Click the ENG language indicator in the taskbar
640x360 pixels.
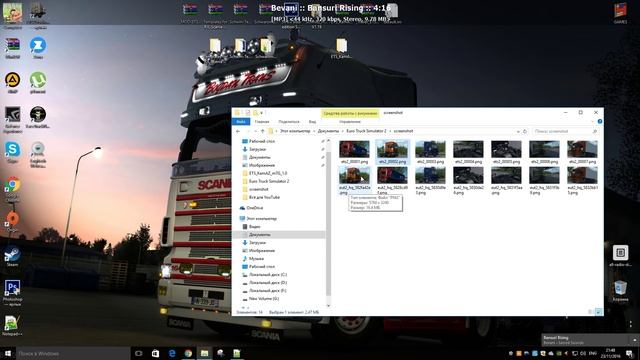(x=593, y=353)
